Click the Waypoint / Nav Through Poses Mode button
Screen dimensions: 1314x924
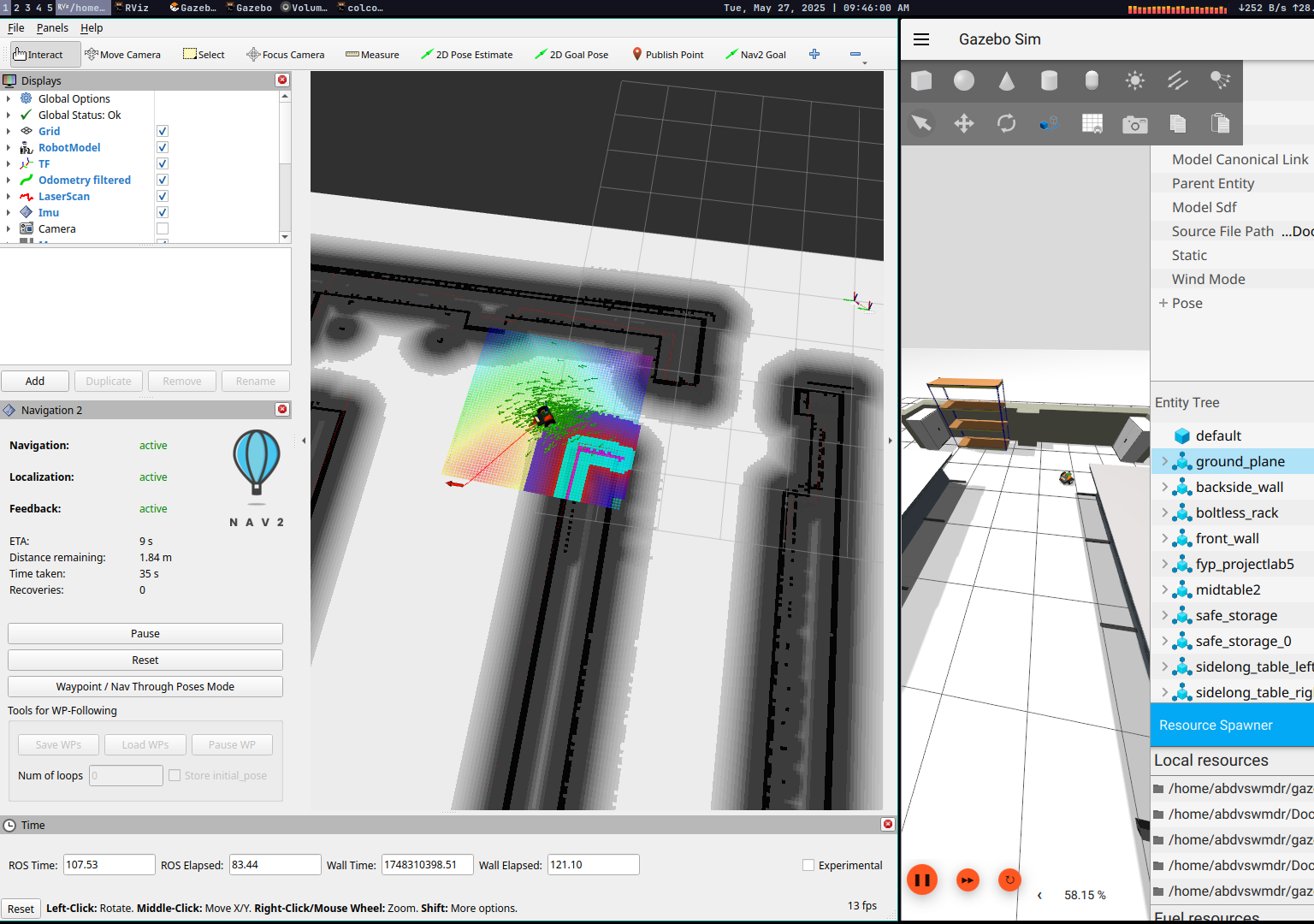pos(145,687)
